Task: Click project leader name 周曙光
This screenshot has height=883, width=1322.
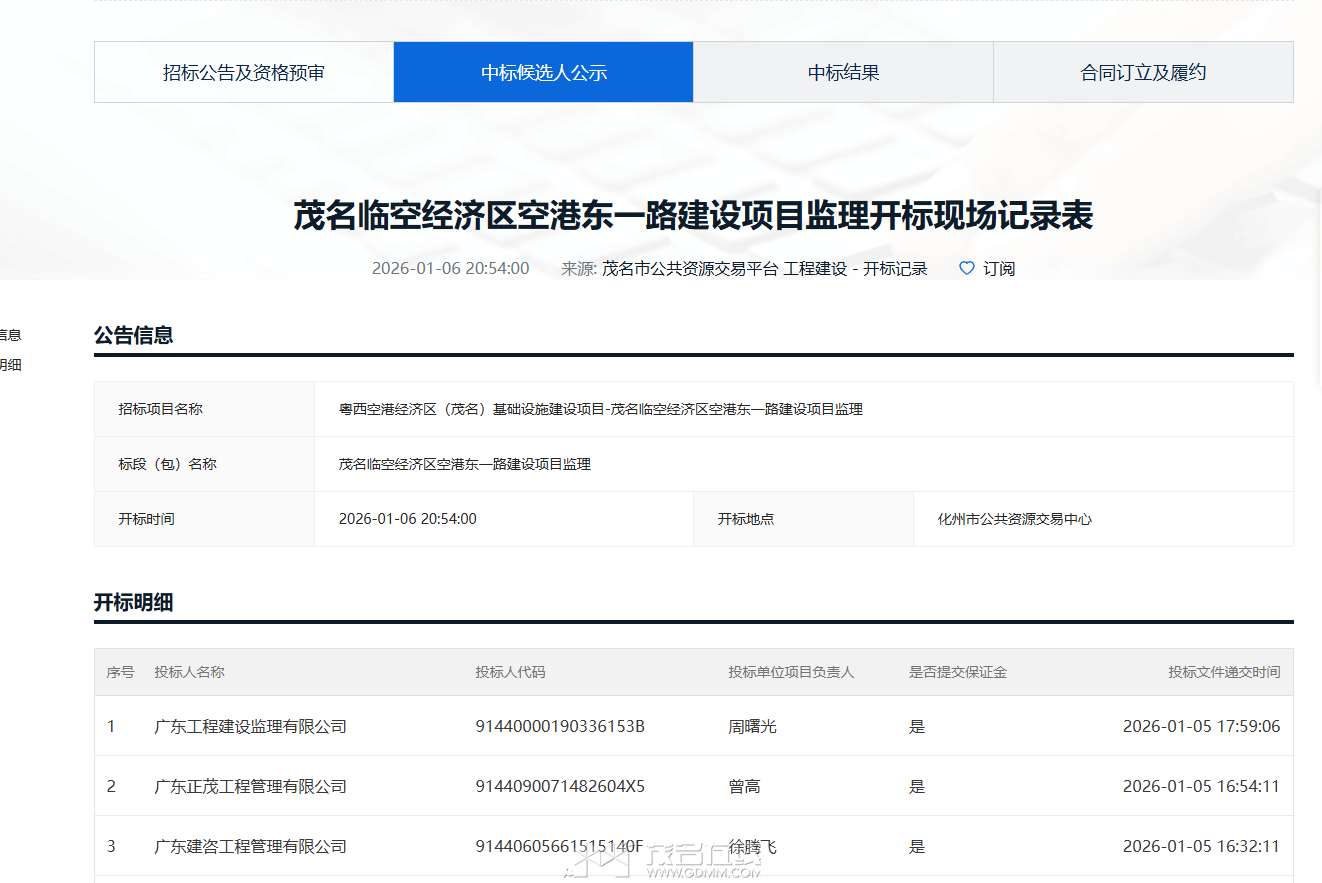Action: tap(752, 726)
